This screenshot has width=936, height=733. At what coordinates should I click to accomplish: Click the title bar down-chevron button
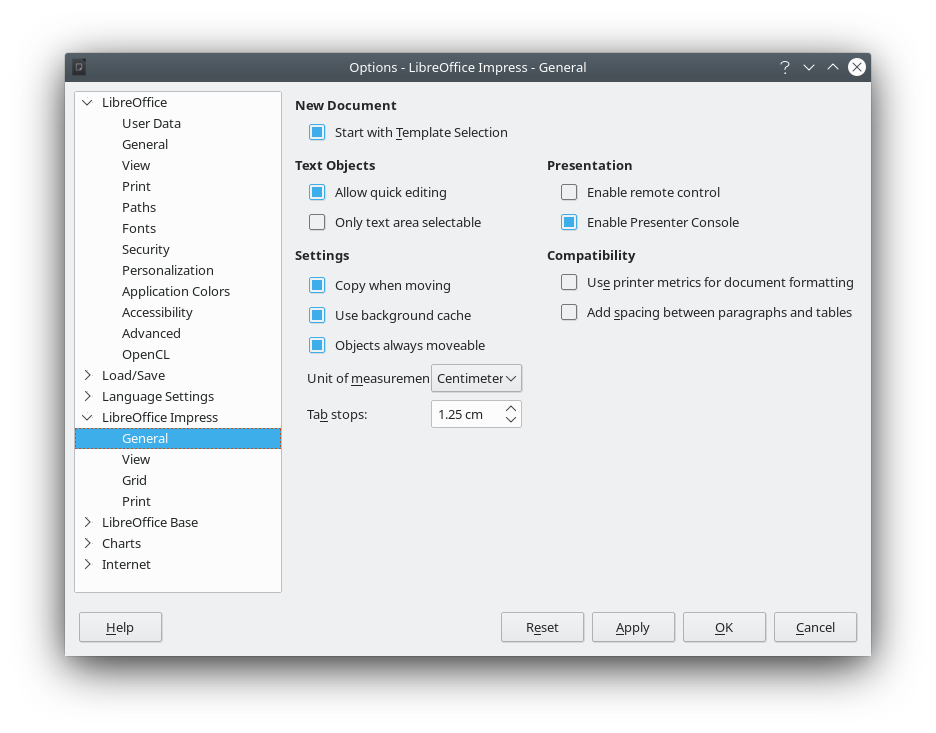tap(809, 67)
